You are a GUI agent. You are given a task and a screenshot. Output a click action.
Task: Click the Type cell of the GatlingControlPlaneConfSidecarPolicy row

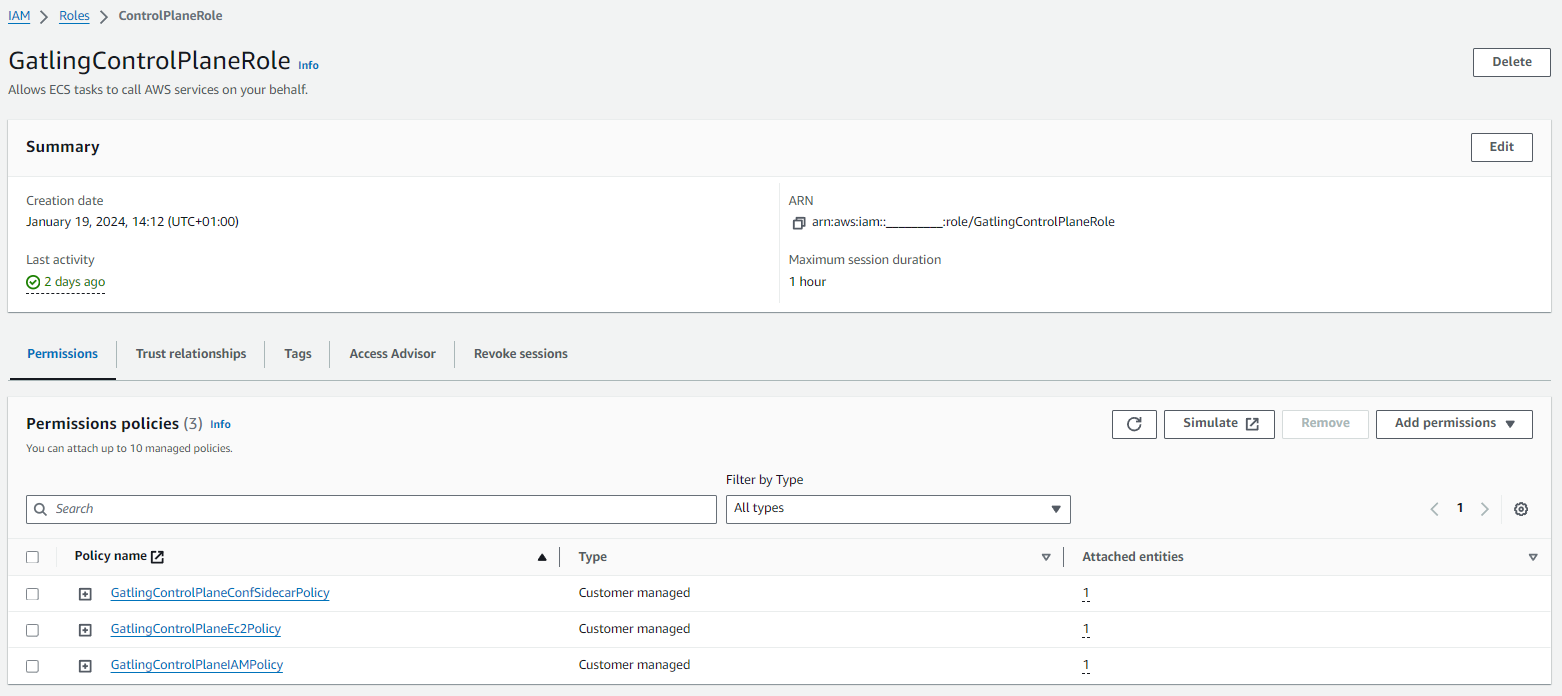[x=634, y=593]
